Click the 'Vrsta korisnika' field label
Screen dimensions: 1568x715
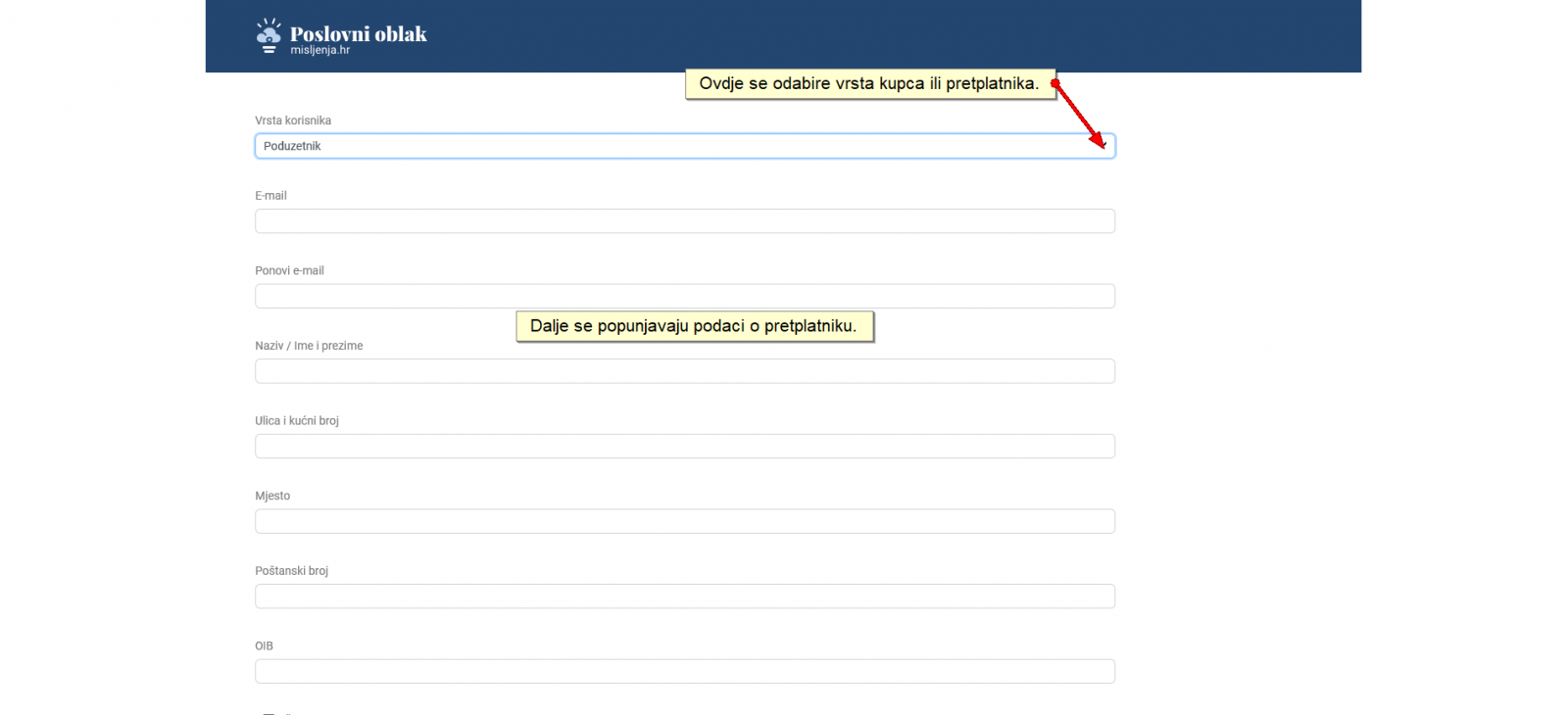tap(293, 120)
